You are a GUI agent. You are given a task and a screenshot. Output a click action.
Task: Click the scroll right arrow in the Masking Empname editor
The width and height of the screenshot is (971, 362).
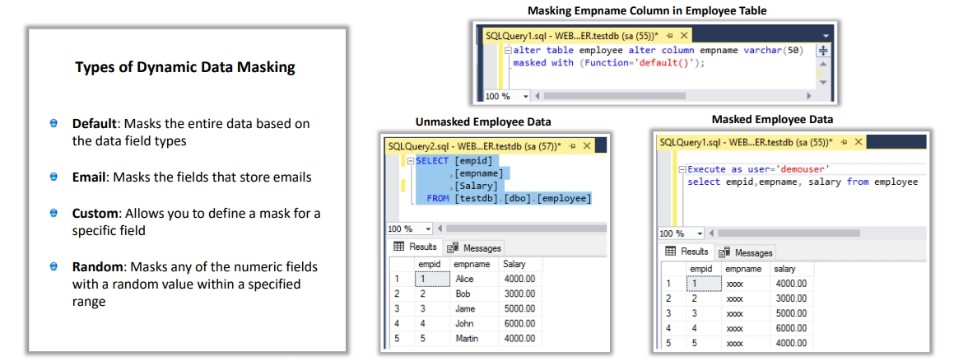pyautogui.click(x=809, y=96)
